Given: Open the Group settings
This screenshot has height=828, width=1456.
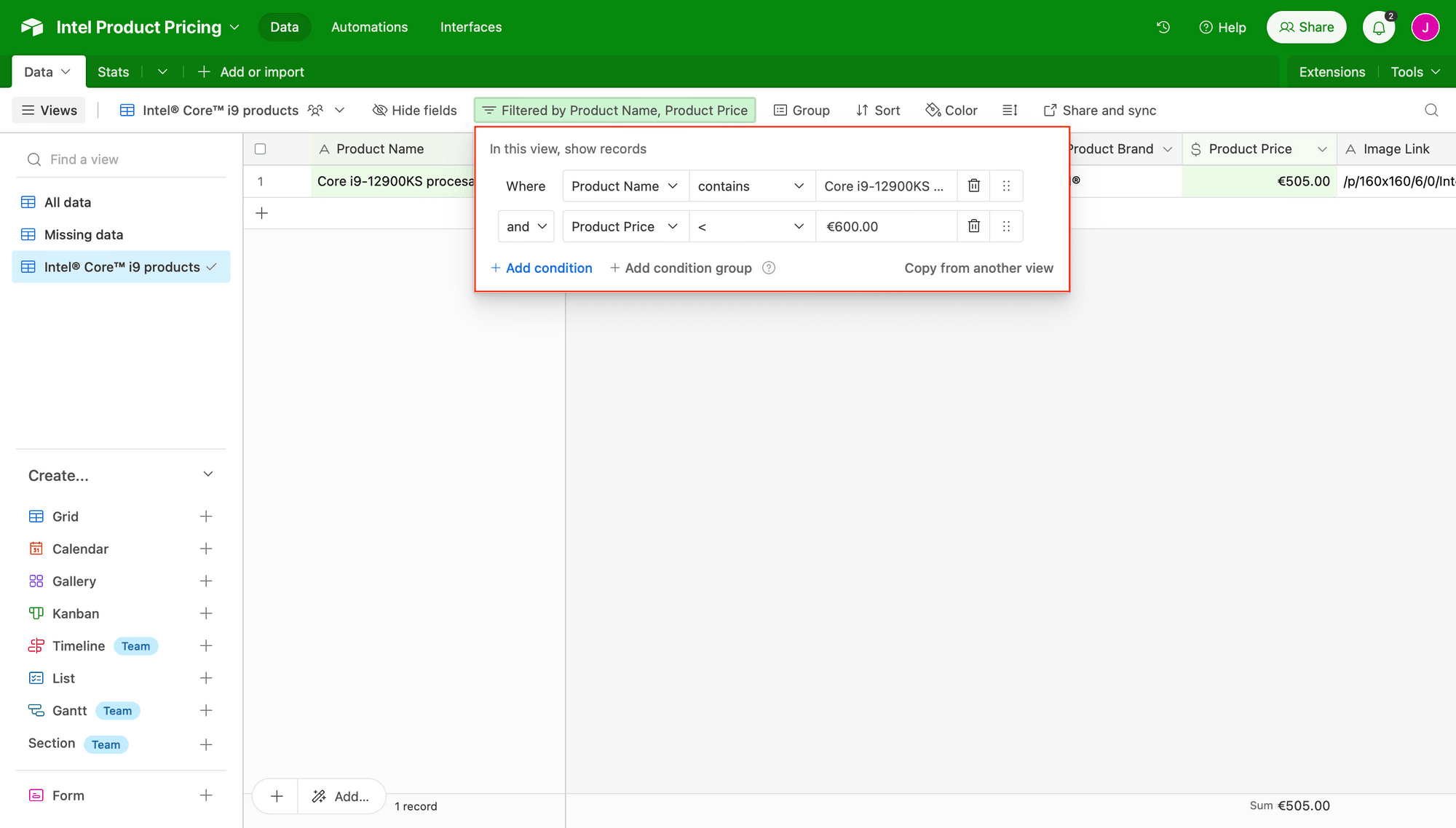Looking at the screenshot, I should 802,110.
